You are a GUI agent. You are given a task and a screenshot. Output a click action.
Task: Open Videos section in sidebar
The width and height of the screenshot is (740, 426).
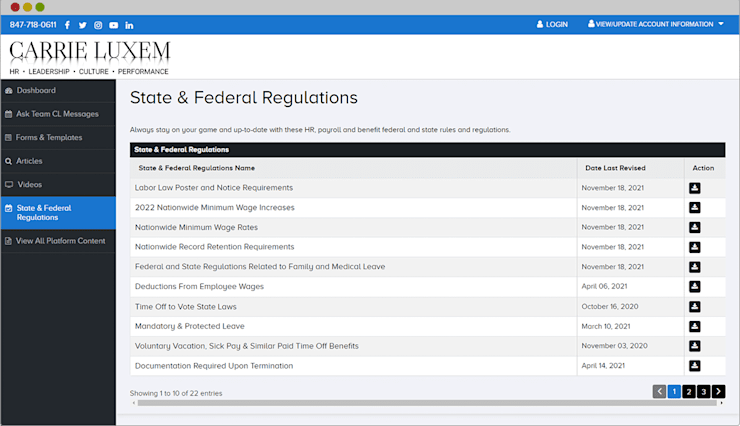pos(58,185)
